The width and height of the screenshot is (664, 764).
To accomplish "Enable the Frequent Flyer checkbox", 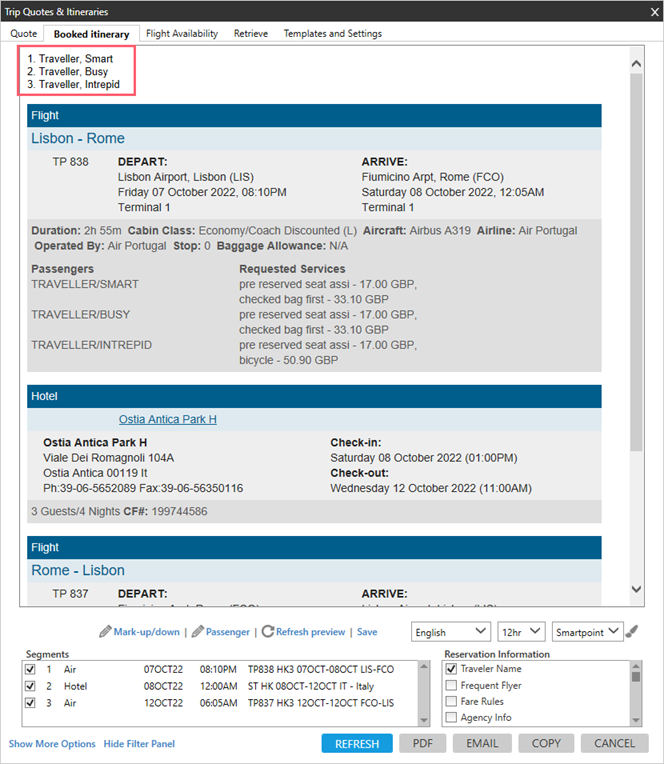I will [x=452, y=686].
